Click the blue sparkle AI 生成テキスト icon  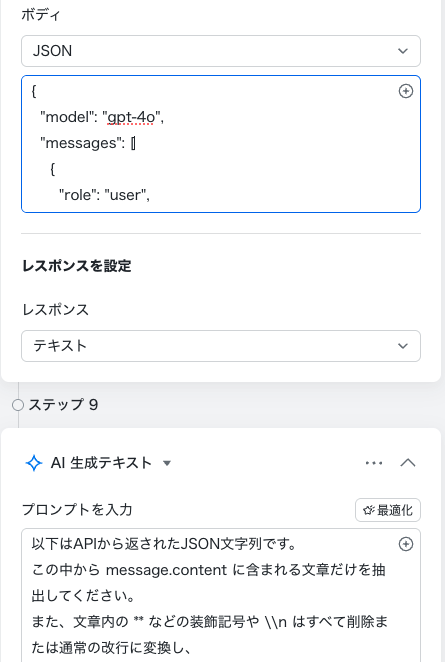click(x=34, y=463)
